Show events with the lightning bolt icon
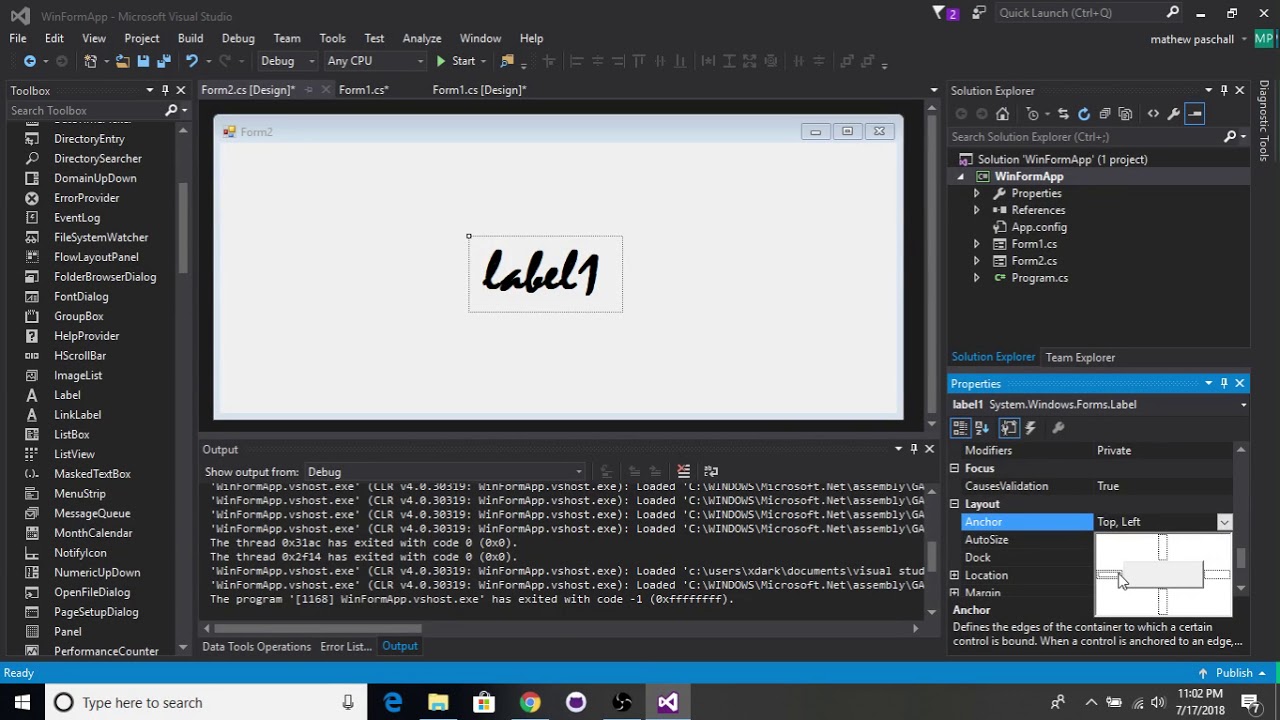1280x720 pixels. tap(1031, 428)
